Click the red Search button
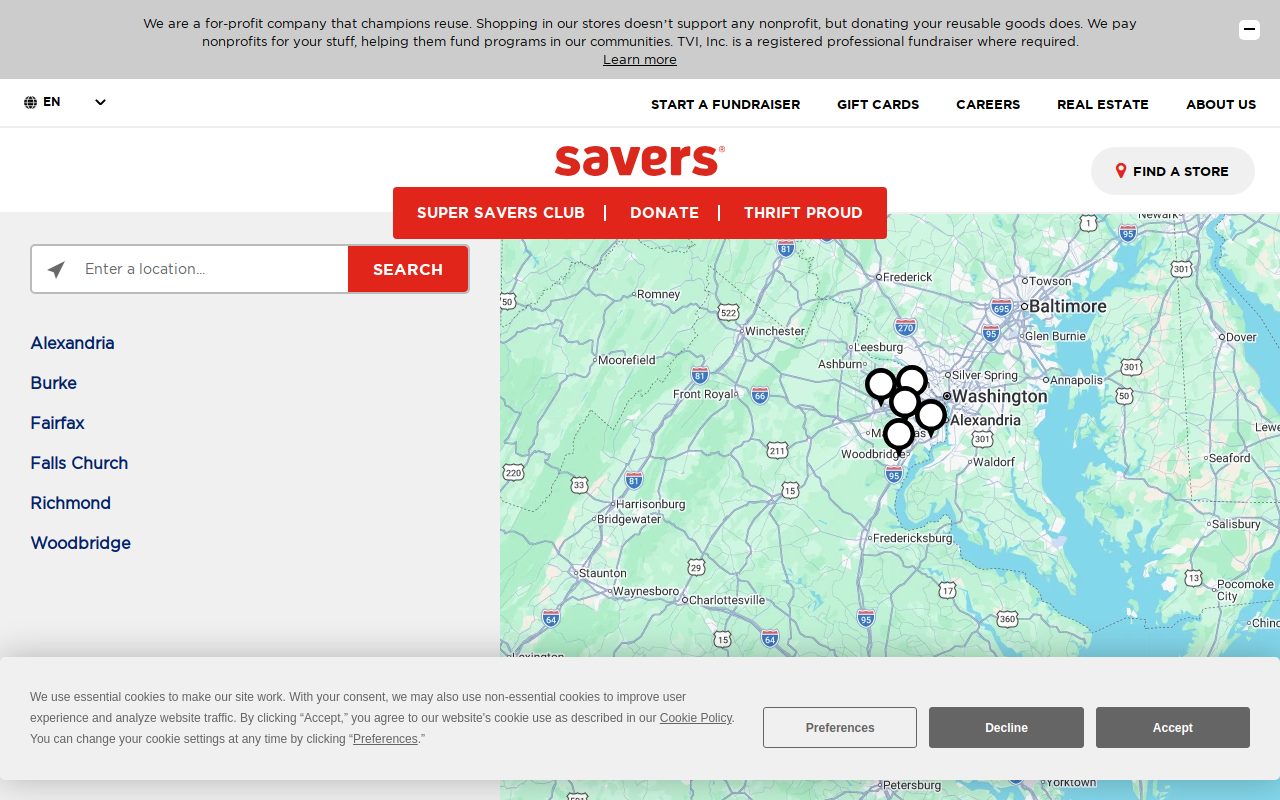 [408, 269]
